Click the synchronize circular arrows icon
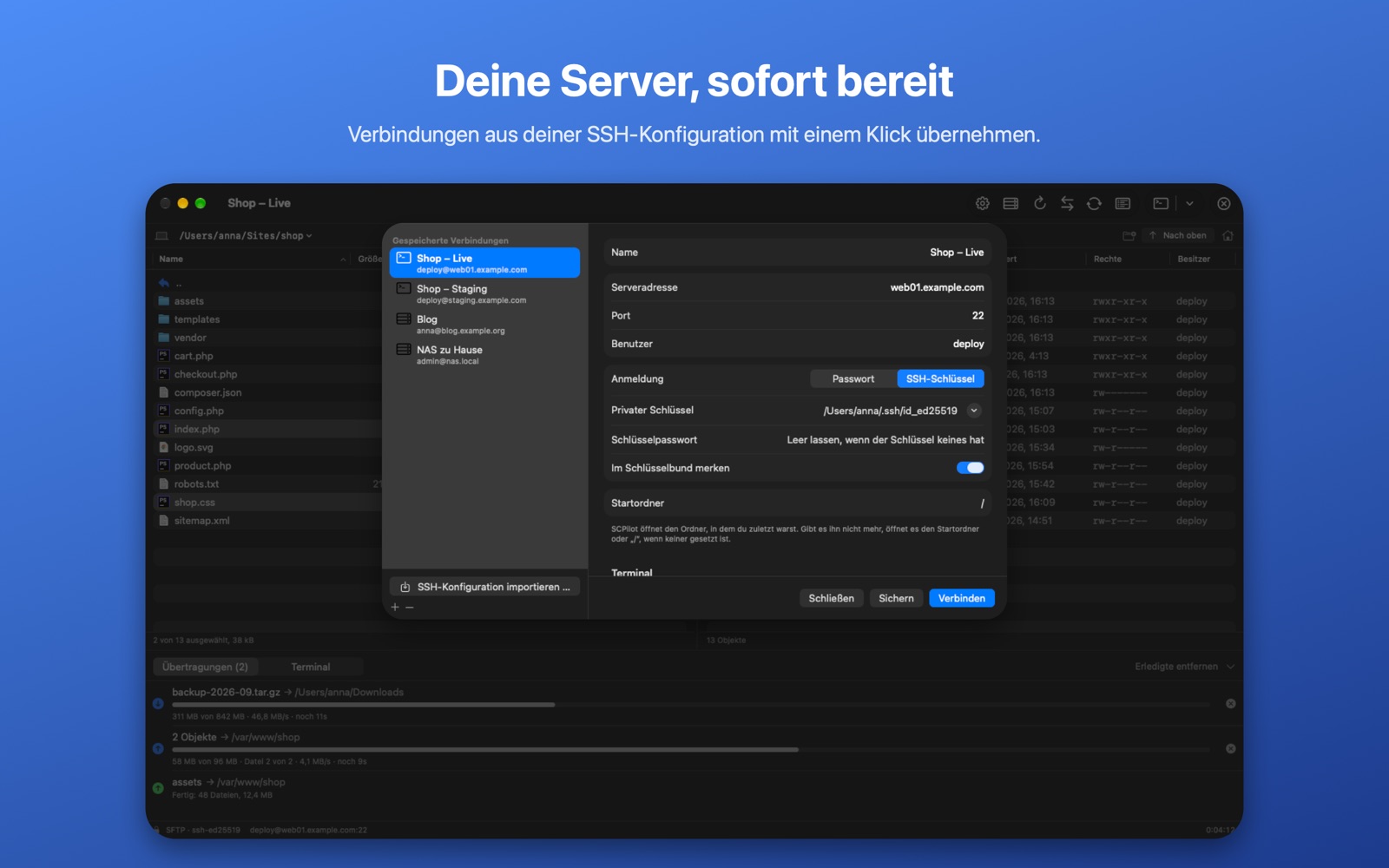This screenshot has width=1389, height=868. 1094,203
